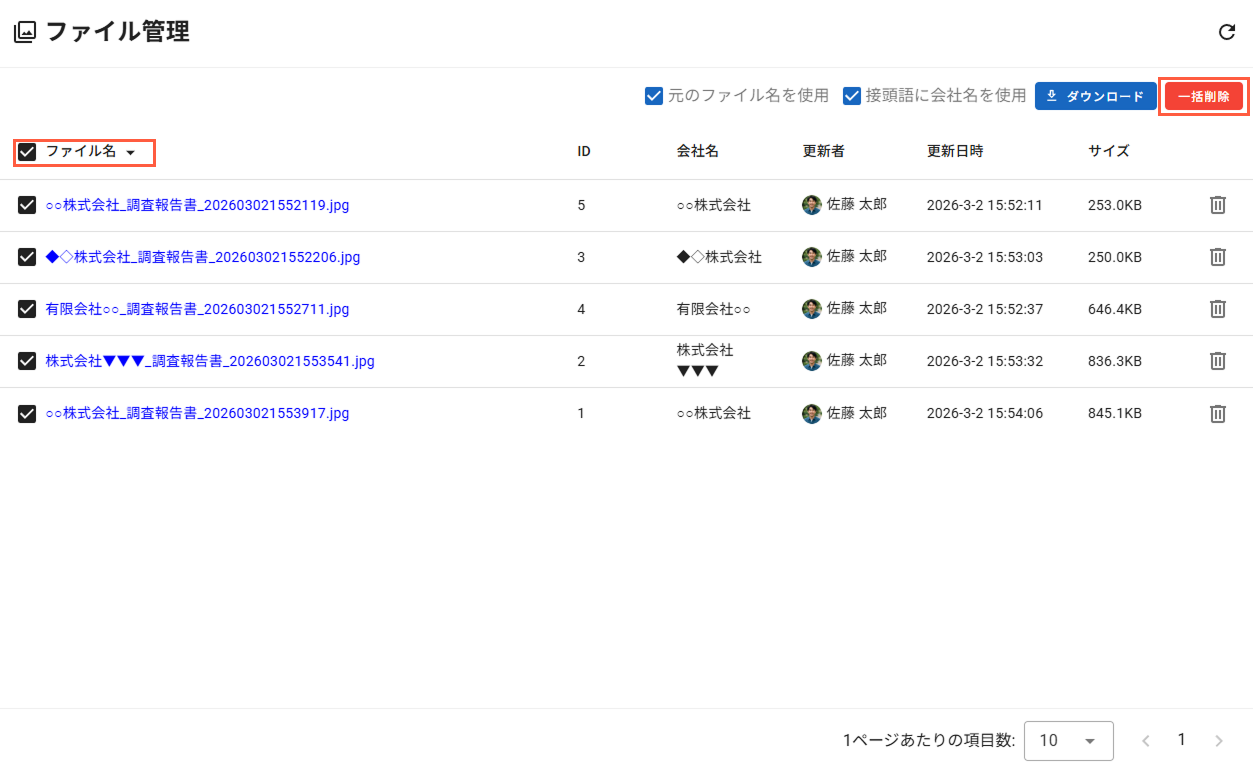Image resolution: width=1253 pixels, height=762 pixels.
Task: Click the ファイル名 sort arrow
Action: coord(130,153)
